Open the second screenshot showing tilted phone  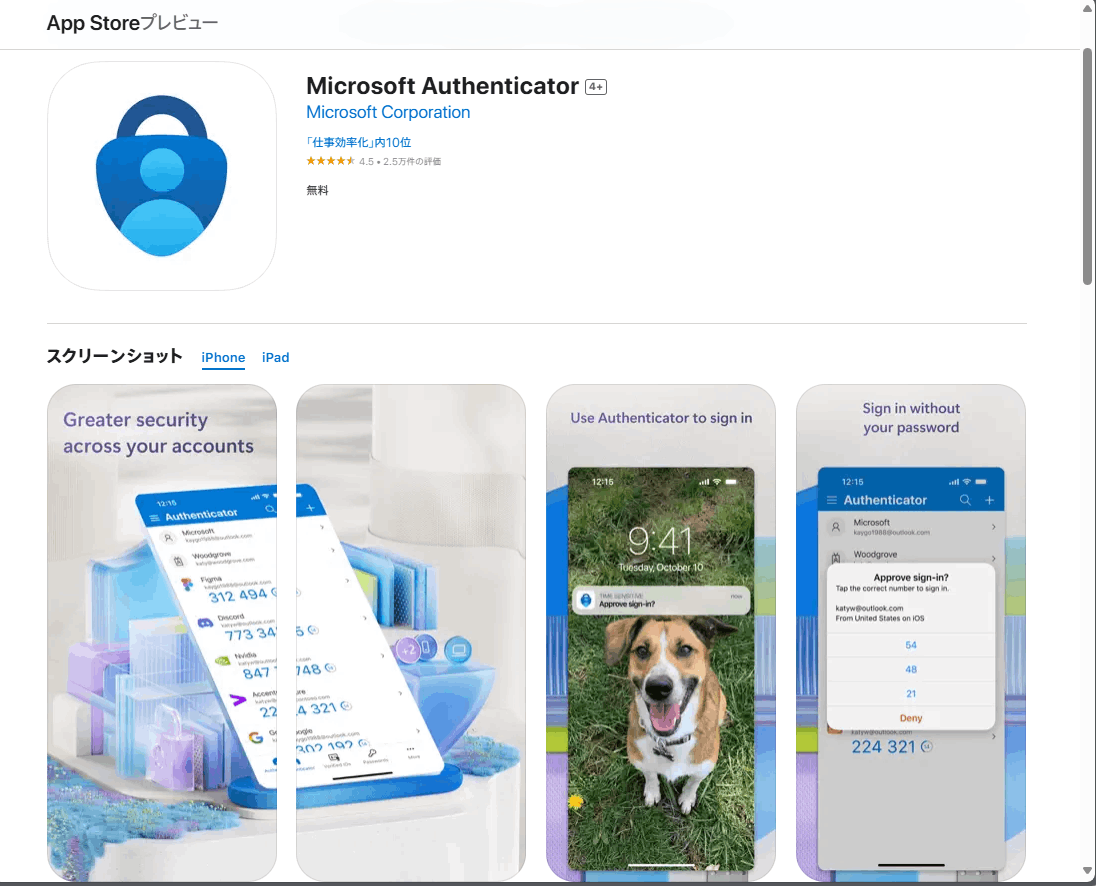[x=411, y=632]
